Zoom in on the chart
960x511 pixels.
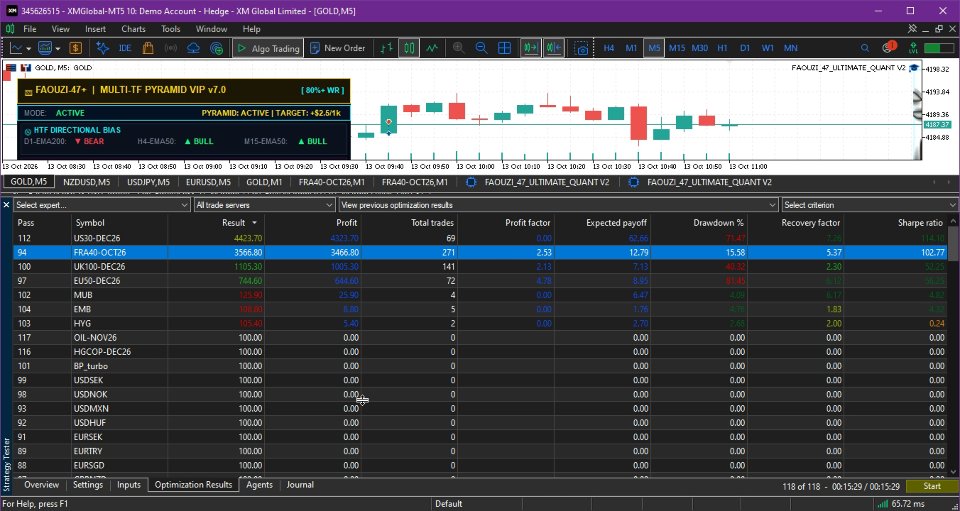458,48
